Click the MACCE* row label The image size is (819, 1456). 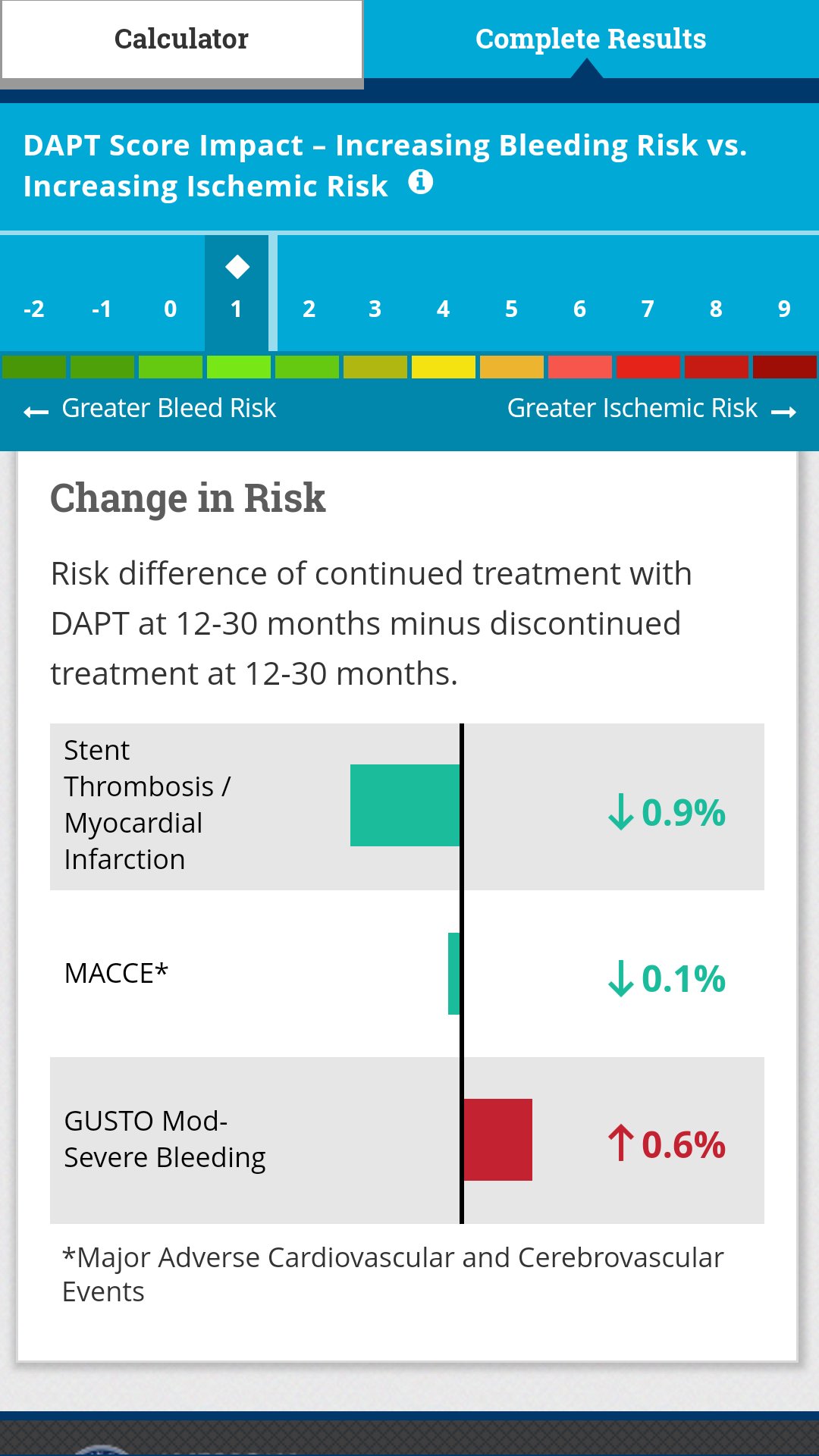pos(116,973)
